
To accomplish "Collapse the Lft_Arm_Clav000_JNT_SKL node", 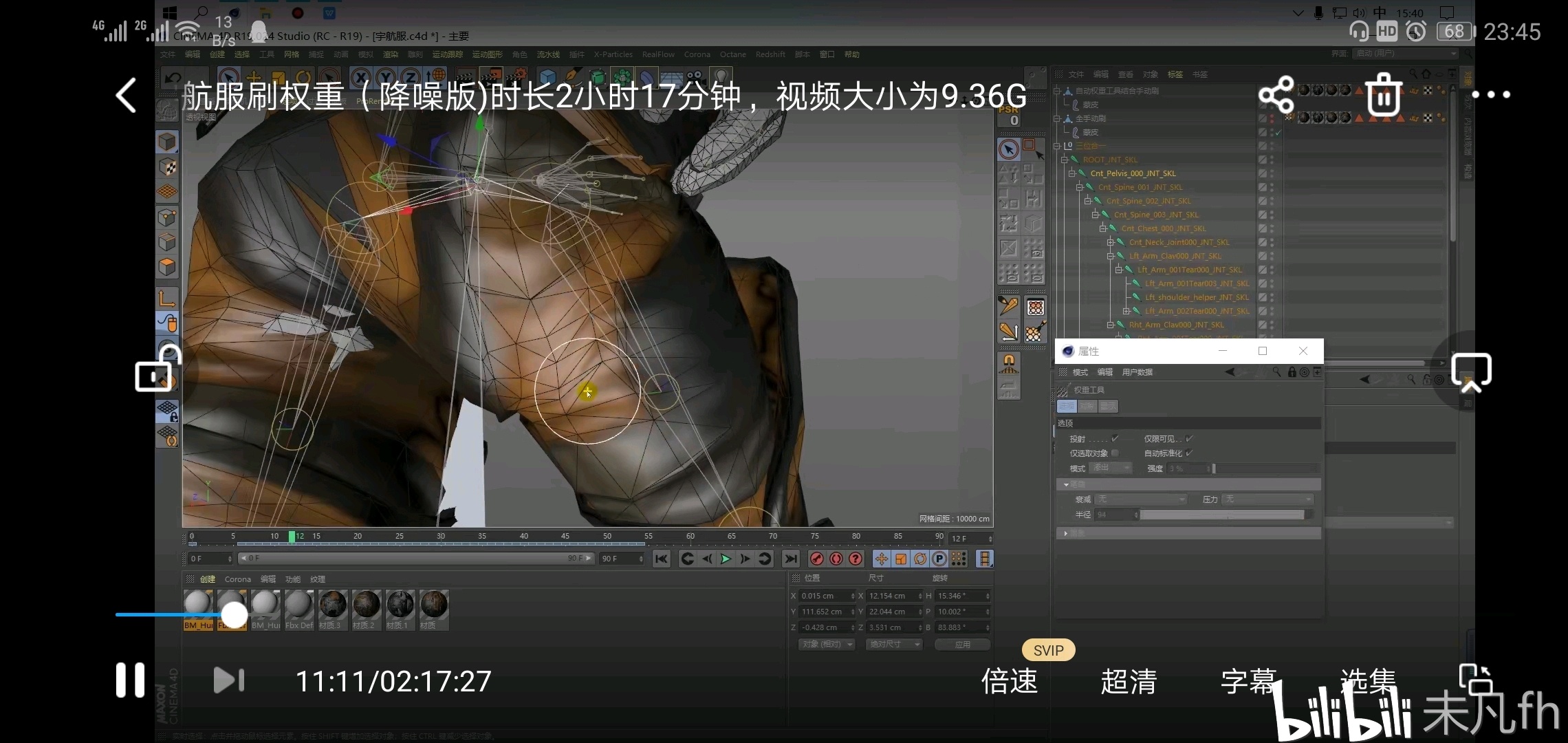I will click(1110, 256).
